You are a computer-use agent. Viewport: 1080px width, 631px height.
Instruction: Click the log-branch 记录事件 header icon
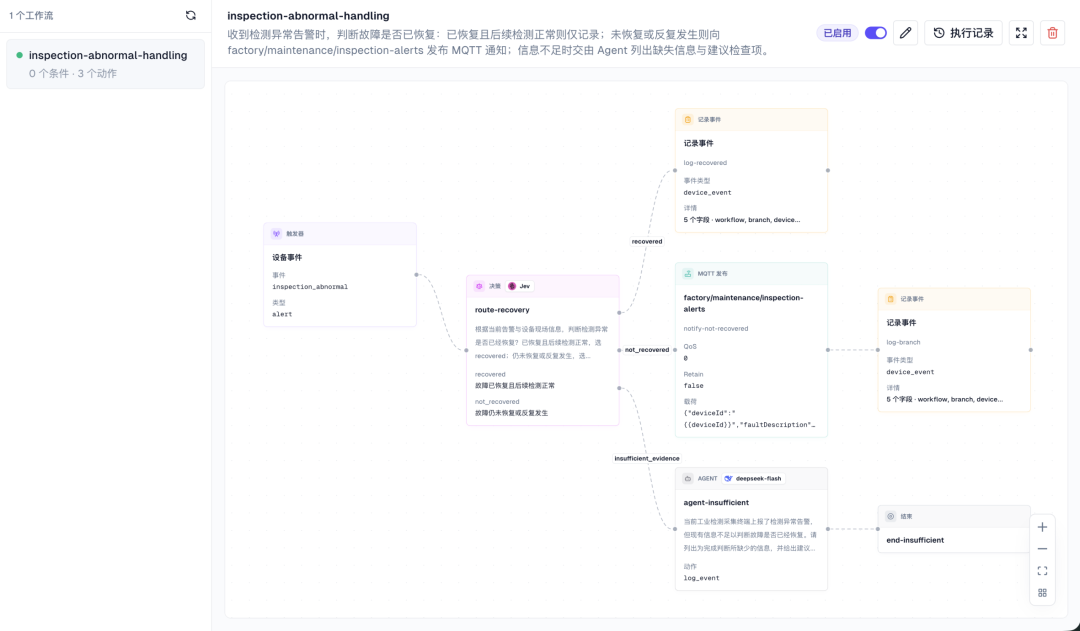tap(891, 299)
